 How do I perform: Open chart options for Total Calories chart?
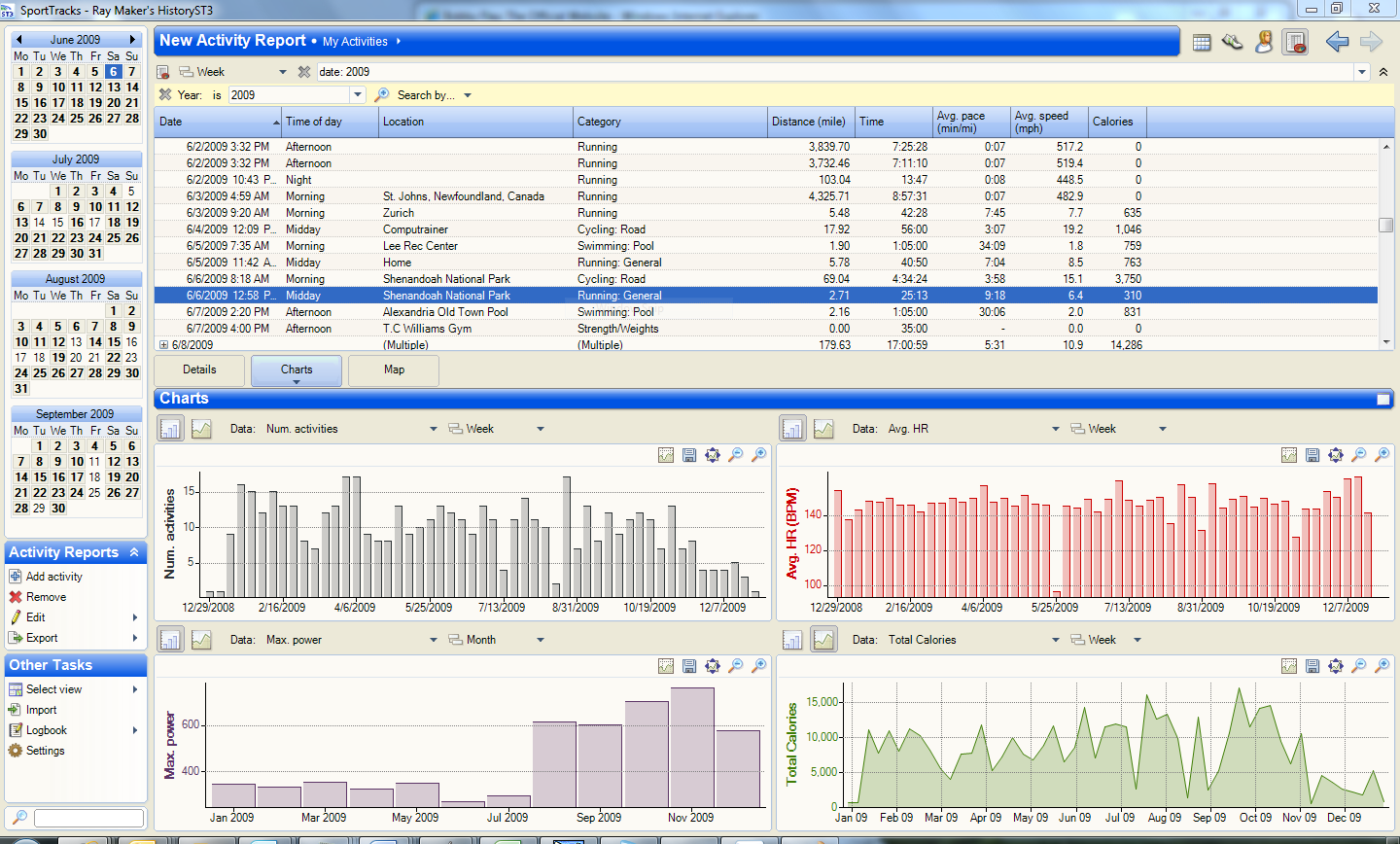(1288, 666)
